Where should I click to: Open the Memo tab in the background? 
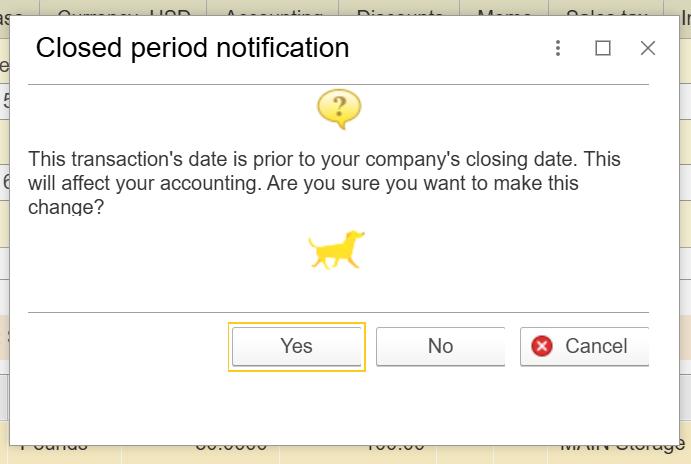click(504, 8)
